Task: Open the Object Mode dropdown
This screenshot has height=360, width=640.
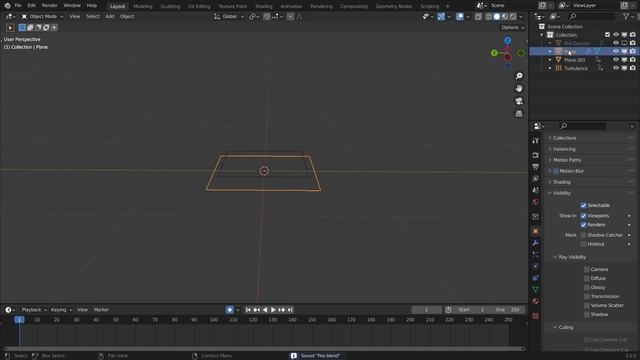Action: 42,17
